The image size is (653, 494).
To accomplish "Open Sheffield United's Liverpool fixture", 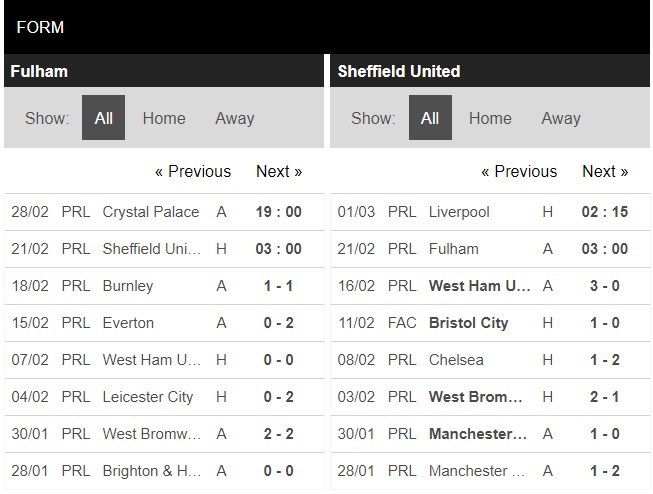I will click(x=459, y=212).
